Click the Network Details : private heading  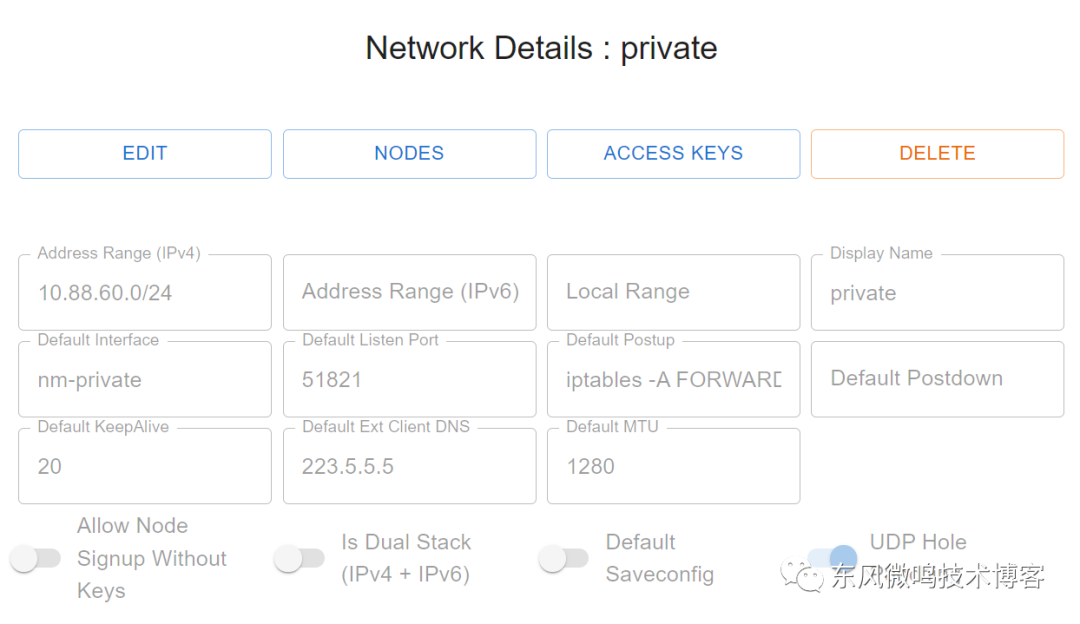click(x=541, y=48)
